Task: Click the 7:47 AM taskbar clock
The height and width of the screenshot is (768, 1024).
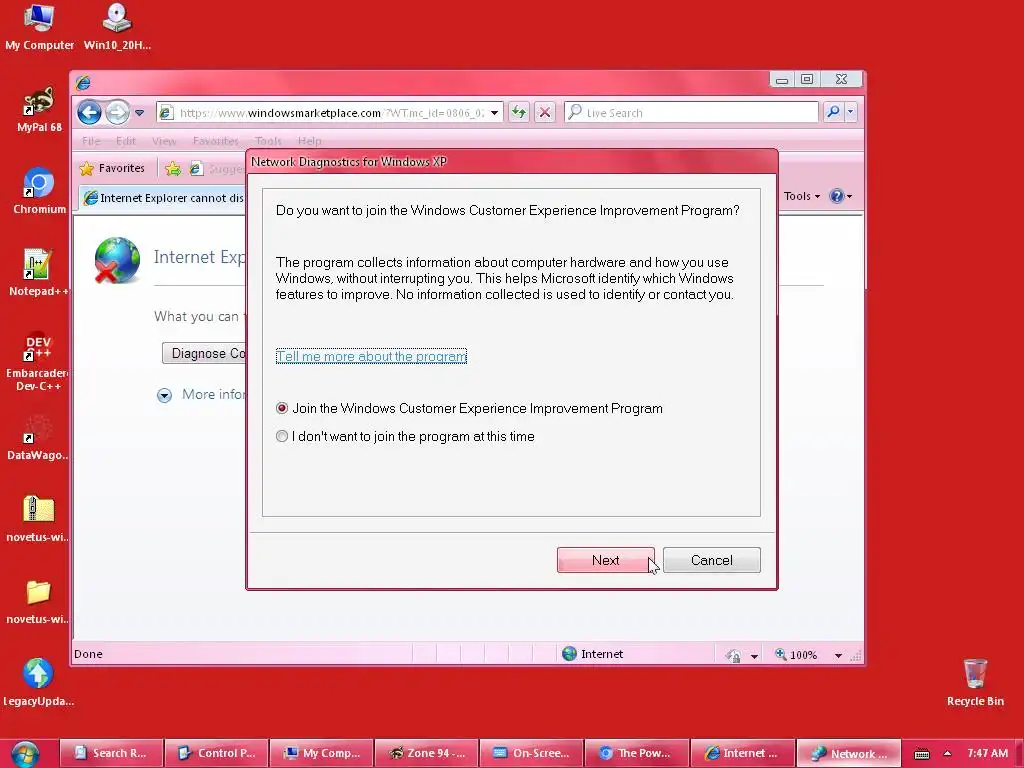Action: click(x=987, y=753)
